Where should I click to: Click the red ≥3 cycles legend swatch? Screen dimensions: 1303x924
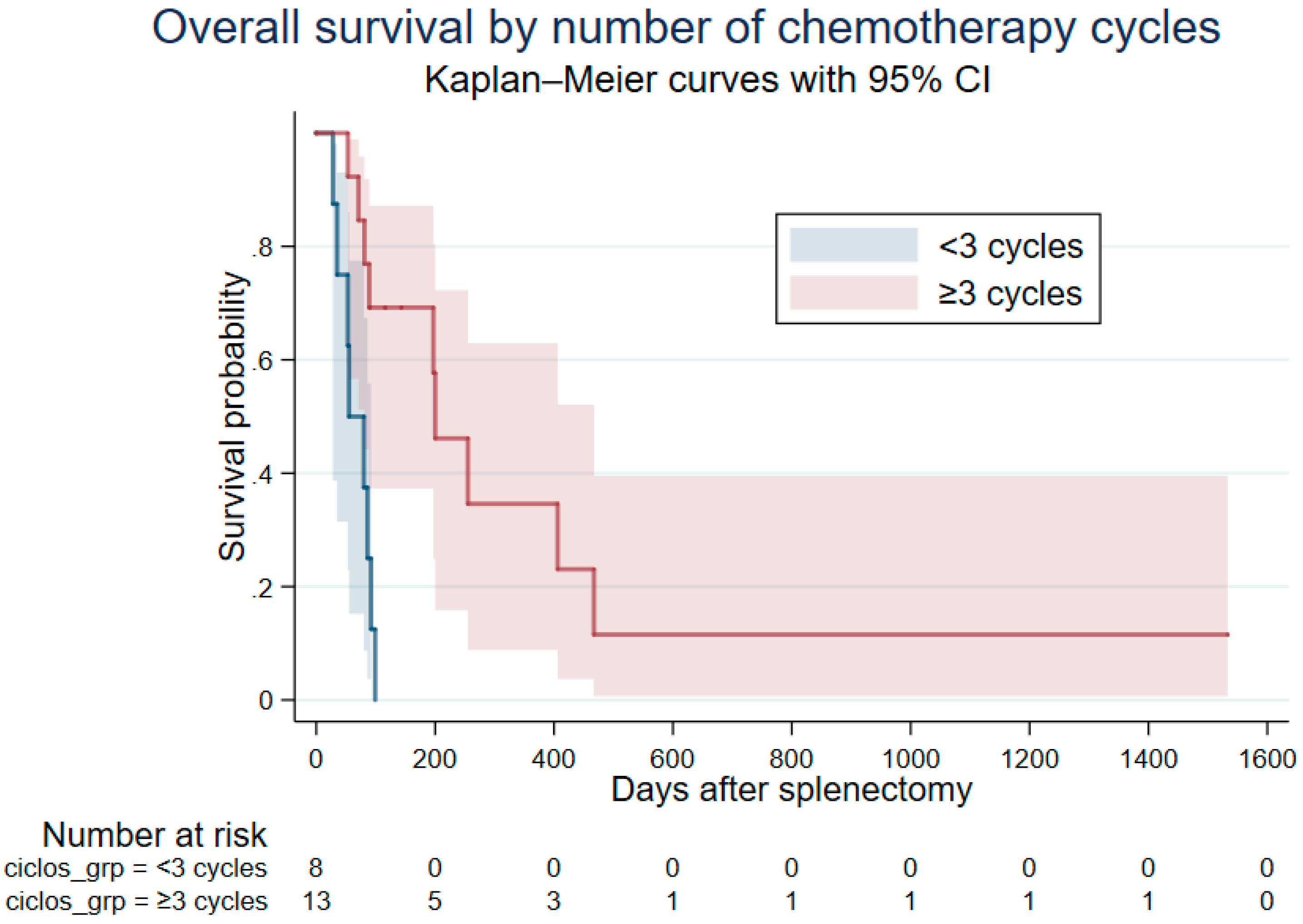[853, 292]
